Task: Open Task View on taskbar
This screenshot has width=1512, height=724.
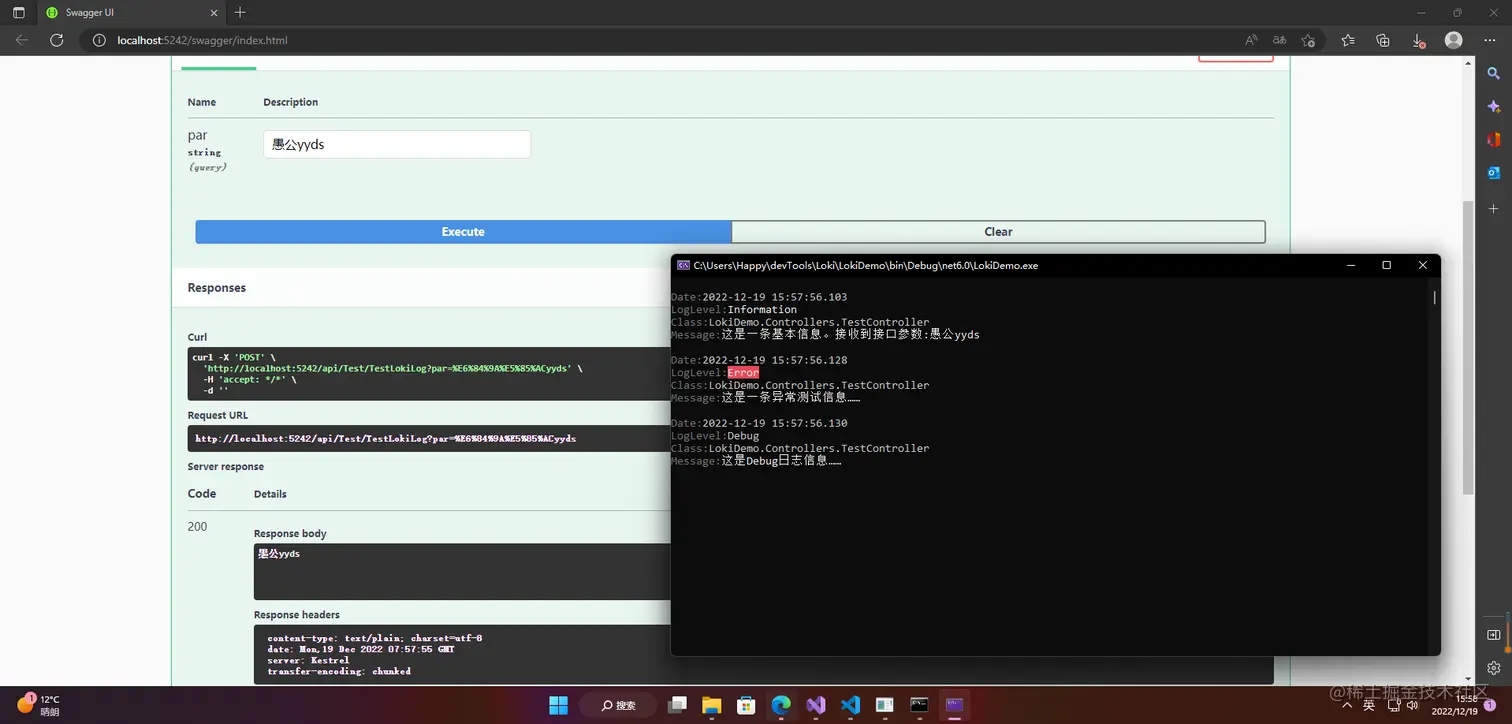Action: [678, 705]
